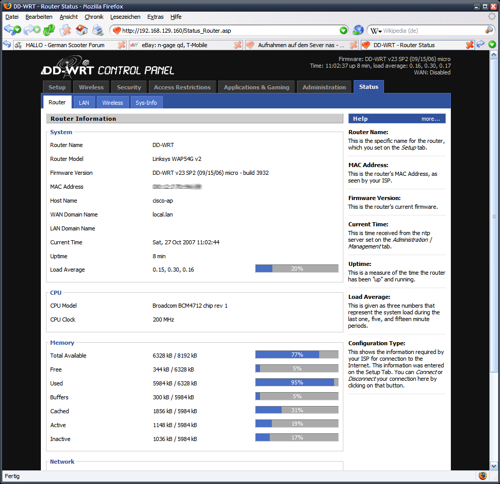Select the Status main tab
The height and width of the screenshot is (484, 500).
point(369,87)
